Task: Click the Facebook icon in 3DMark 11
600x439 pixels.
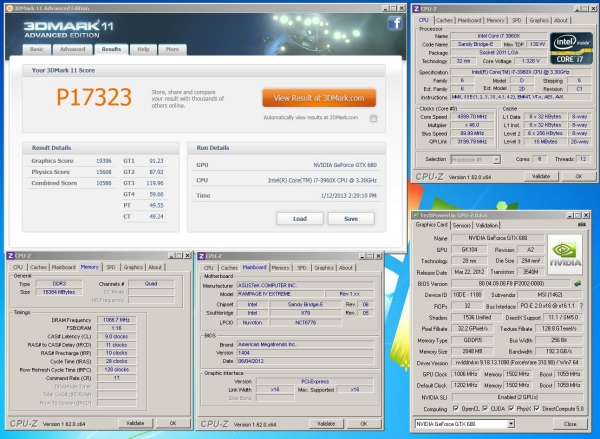Action: point(395,23)
